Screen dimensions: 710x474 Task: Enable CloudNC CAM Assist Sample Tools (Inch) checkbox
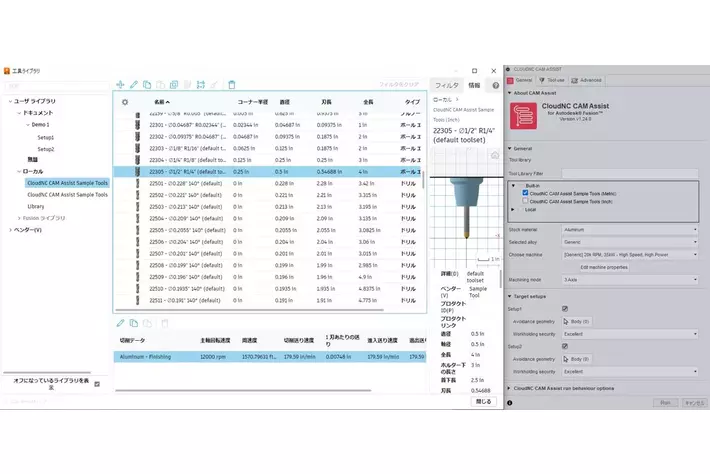[x=525, y=200]
